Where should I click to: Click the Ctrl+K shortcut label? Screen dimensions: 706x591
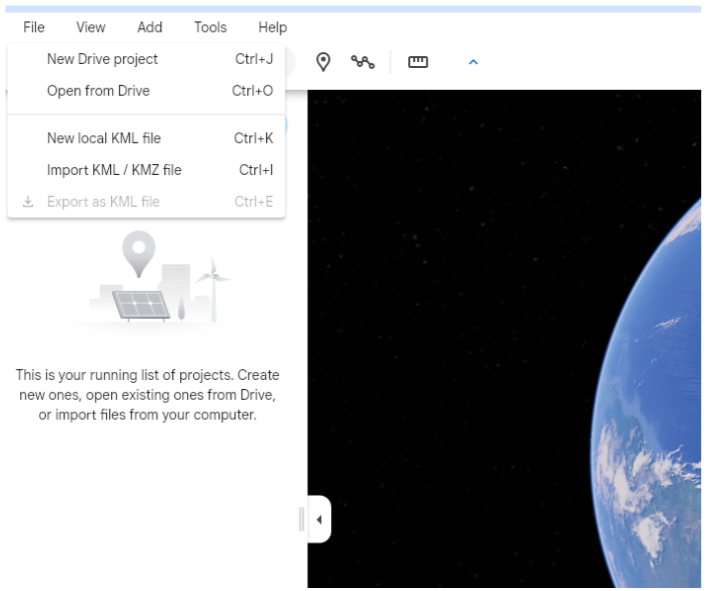tap(253, 138)
